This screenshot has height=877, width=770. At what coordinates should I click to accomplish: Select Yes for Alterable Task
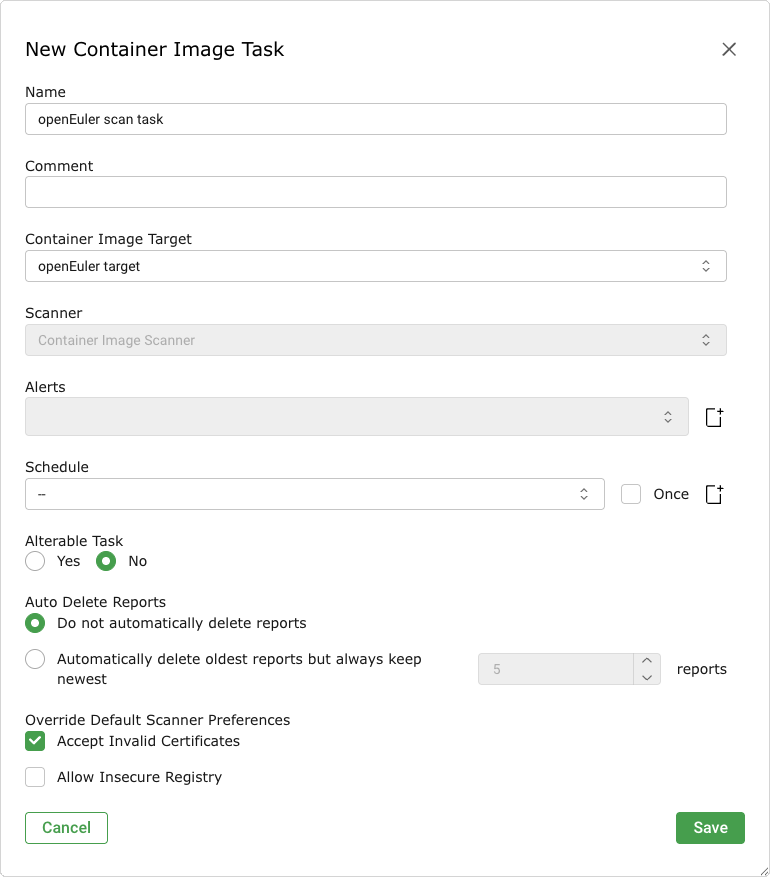click(35, 561)
